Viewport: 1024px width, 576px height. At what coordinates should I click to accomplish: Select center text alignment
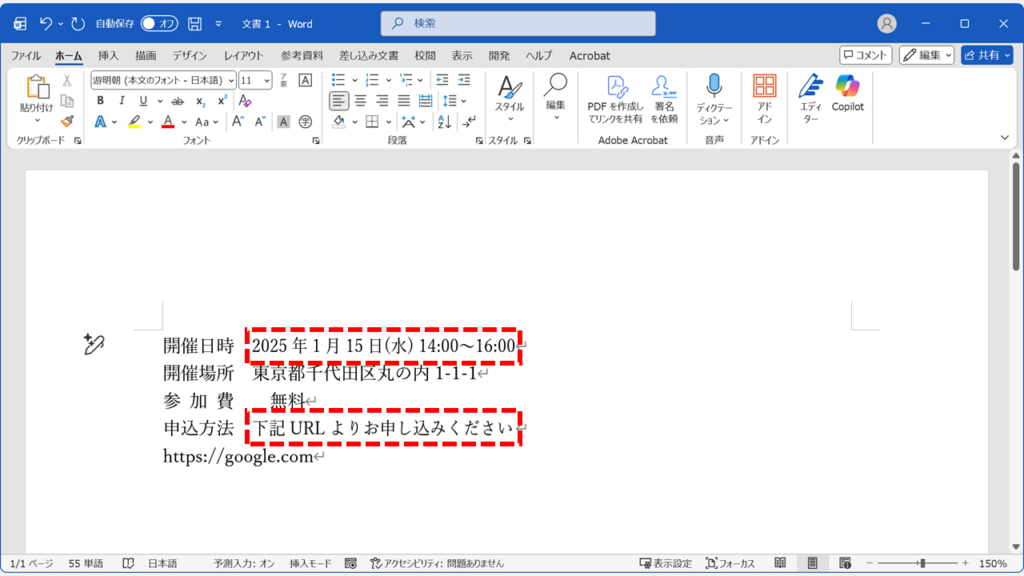pos(359,101)
